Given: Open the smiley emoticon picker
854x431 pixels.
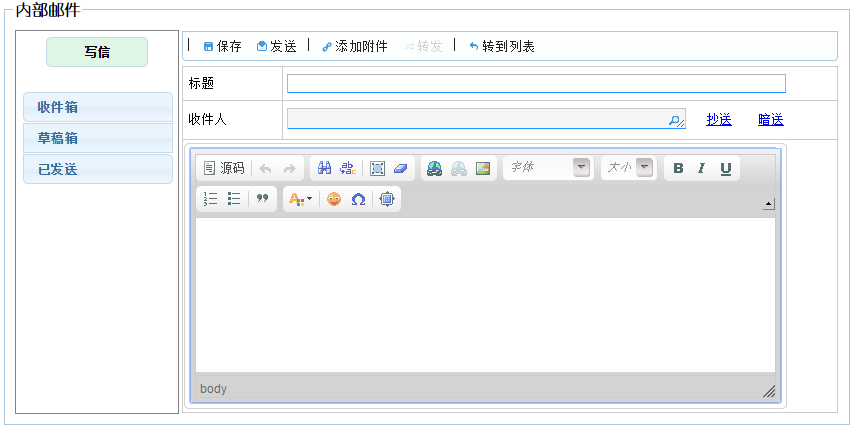Looking at the screenshot, I should tap(334, 199).
